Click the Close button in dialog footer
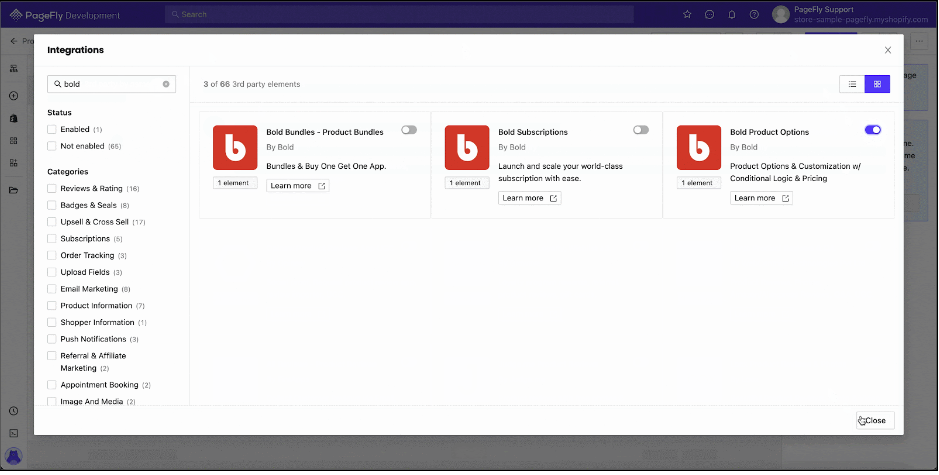This screenshot has height=475, width=939. tap(876, 420)
